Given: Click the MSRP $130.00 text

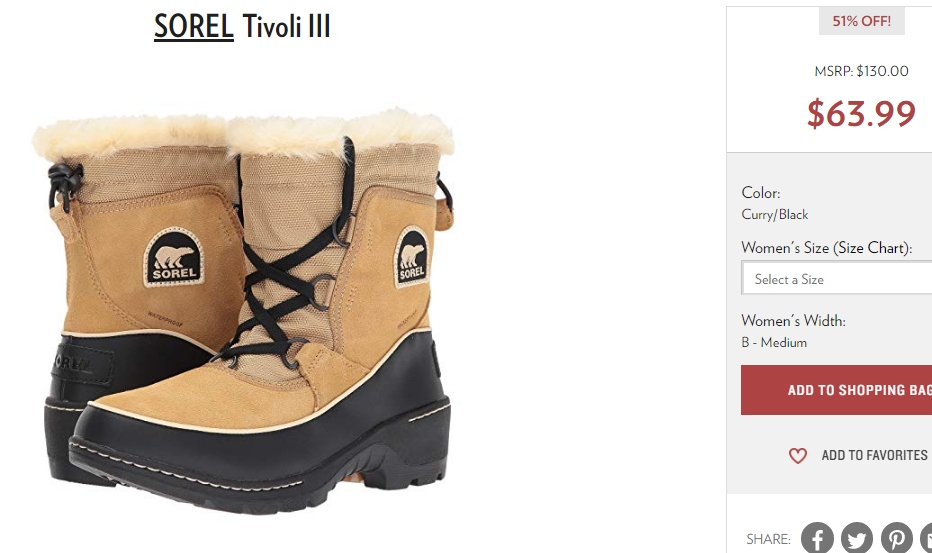Looking at the screenshot, I should tap(861, 71).
